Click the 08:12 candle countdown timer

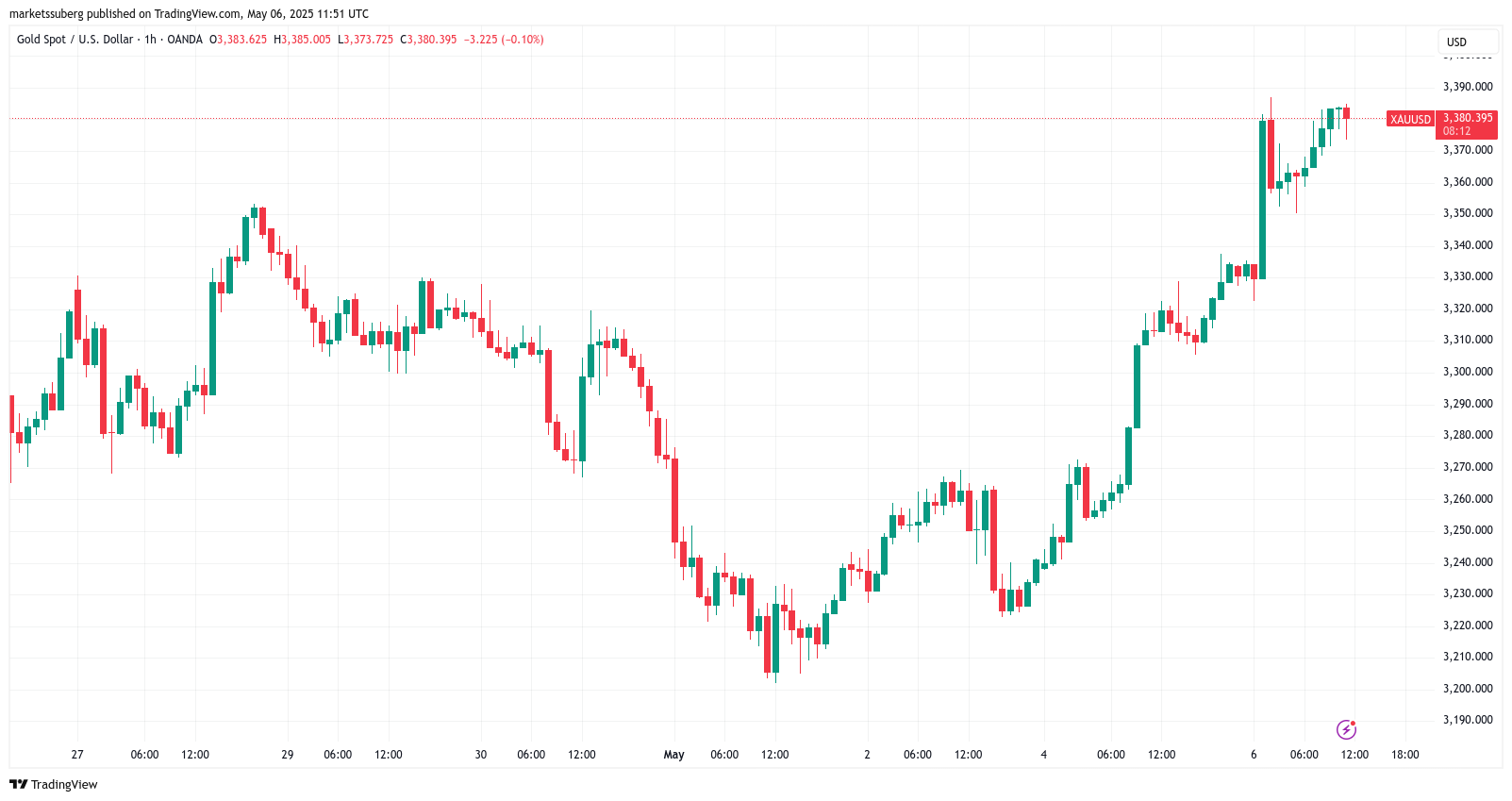point(1456,131)
